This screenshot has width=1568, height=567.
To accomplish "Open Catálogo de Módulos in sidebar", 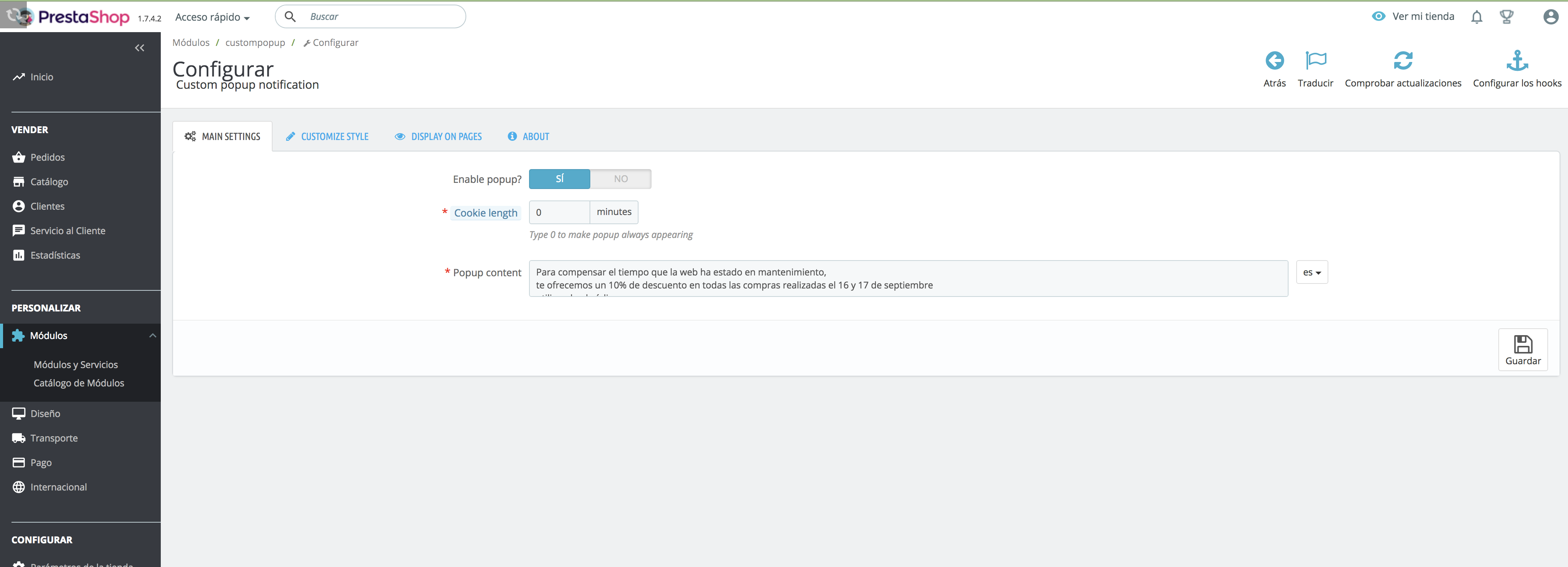I will tap(78, 383).
